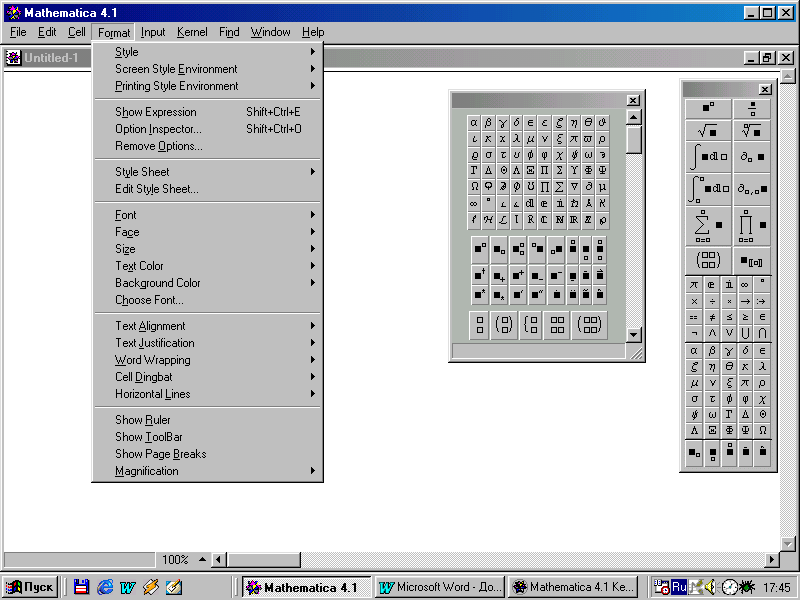Insert the underscript template in scrollable palette's first template row
This screenshot has height=600, width=800.
click(x=586, y=250)
